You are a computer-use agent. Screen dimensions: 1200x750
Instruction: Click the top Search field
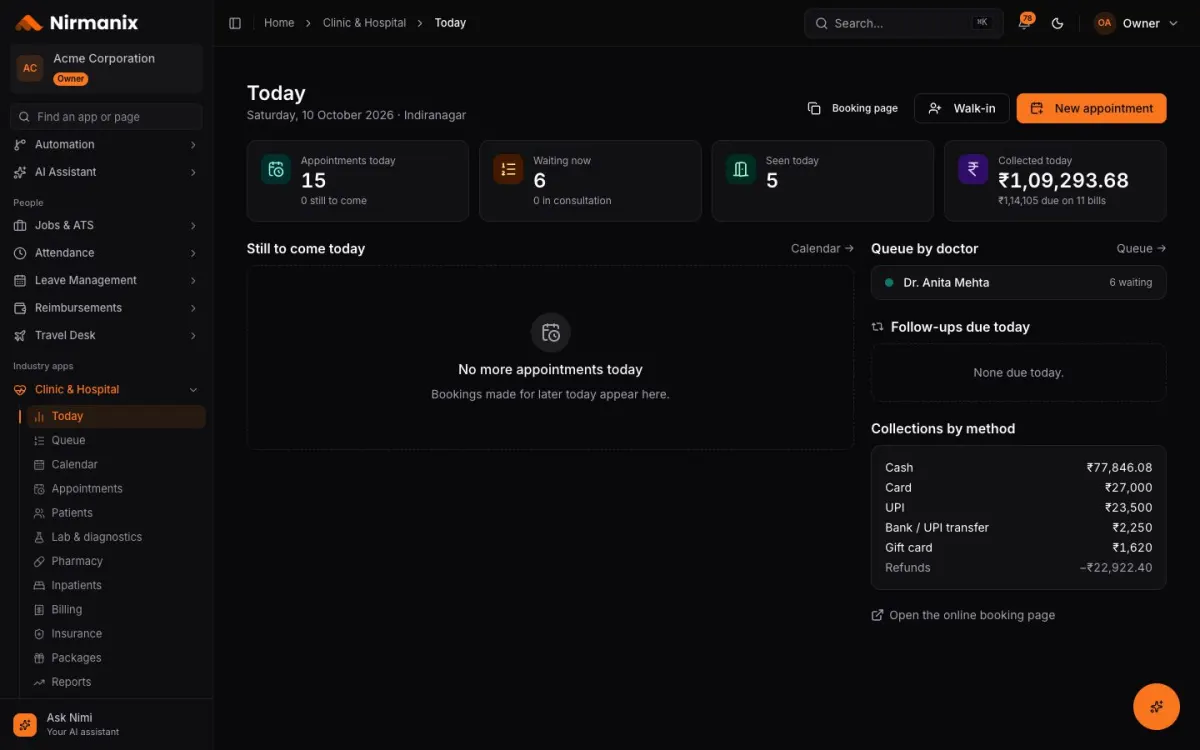[x=904, y=23]
